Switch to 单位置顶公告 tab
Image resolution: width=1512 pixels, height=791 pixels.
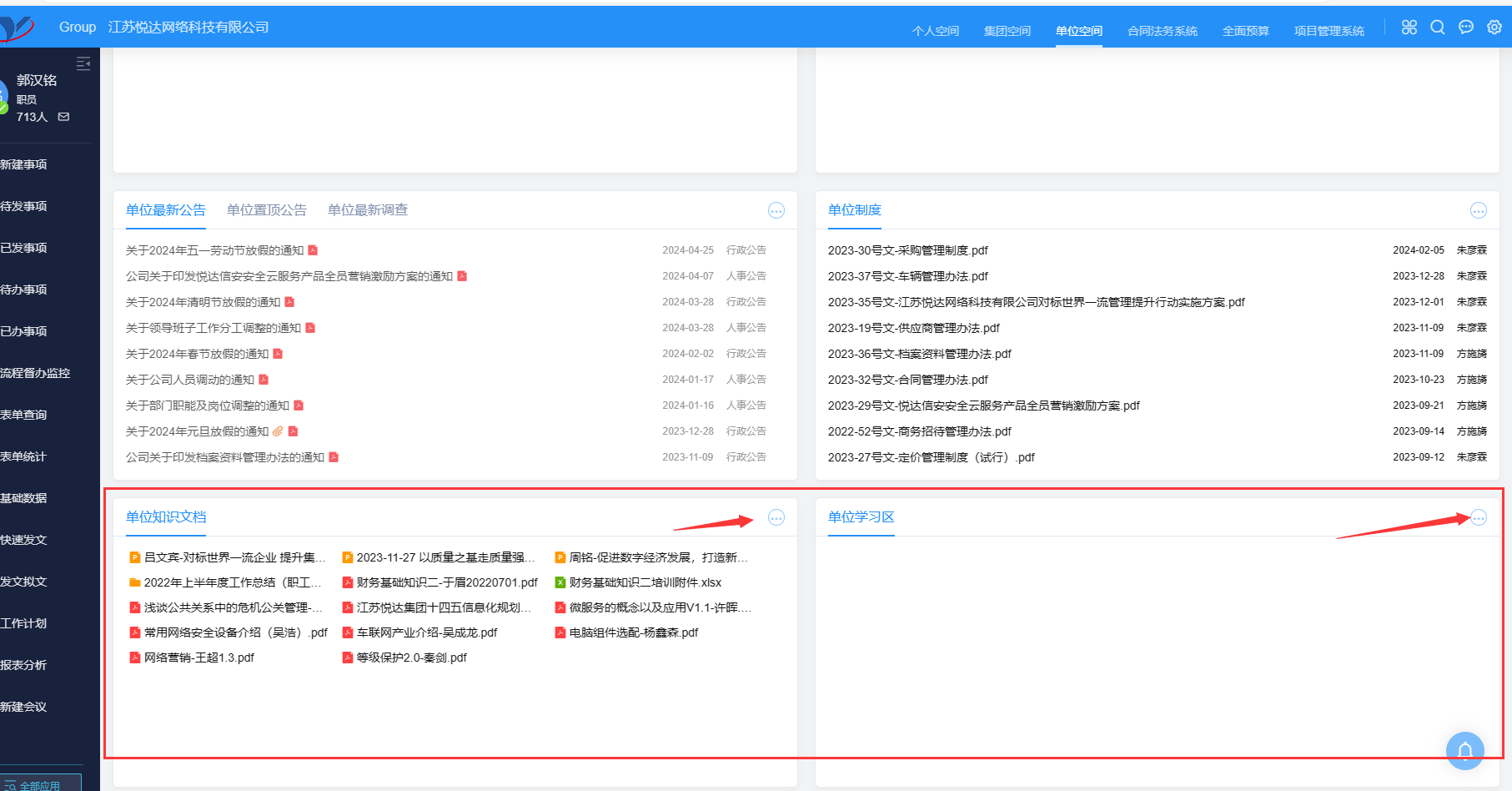(x=266, y=210)
